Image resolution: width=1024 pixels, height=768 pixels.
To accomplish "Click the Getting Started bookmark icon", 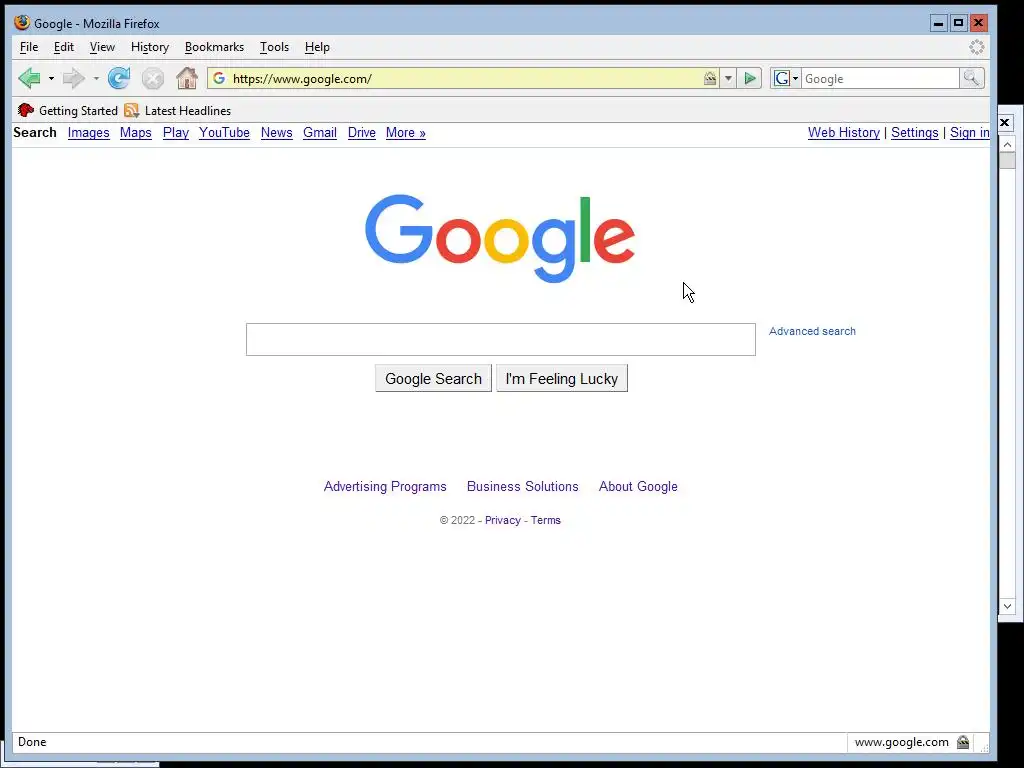I will (x=25, y=110).
